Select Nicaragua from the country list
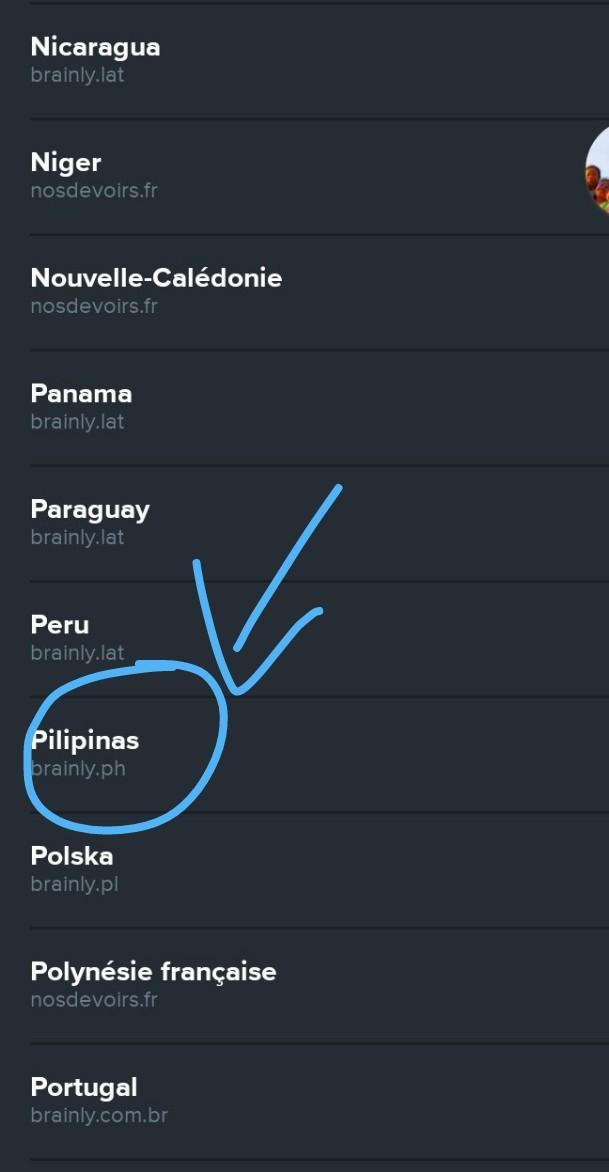 click(95, 47)
